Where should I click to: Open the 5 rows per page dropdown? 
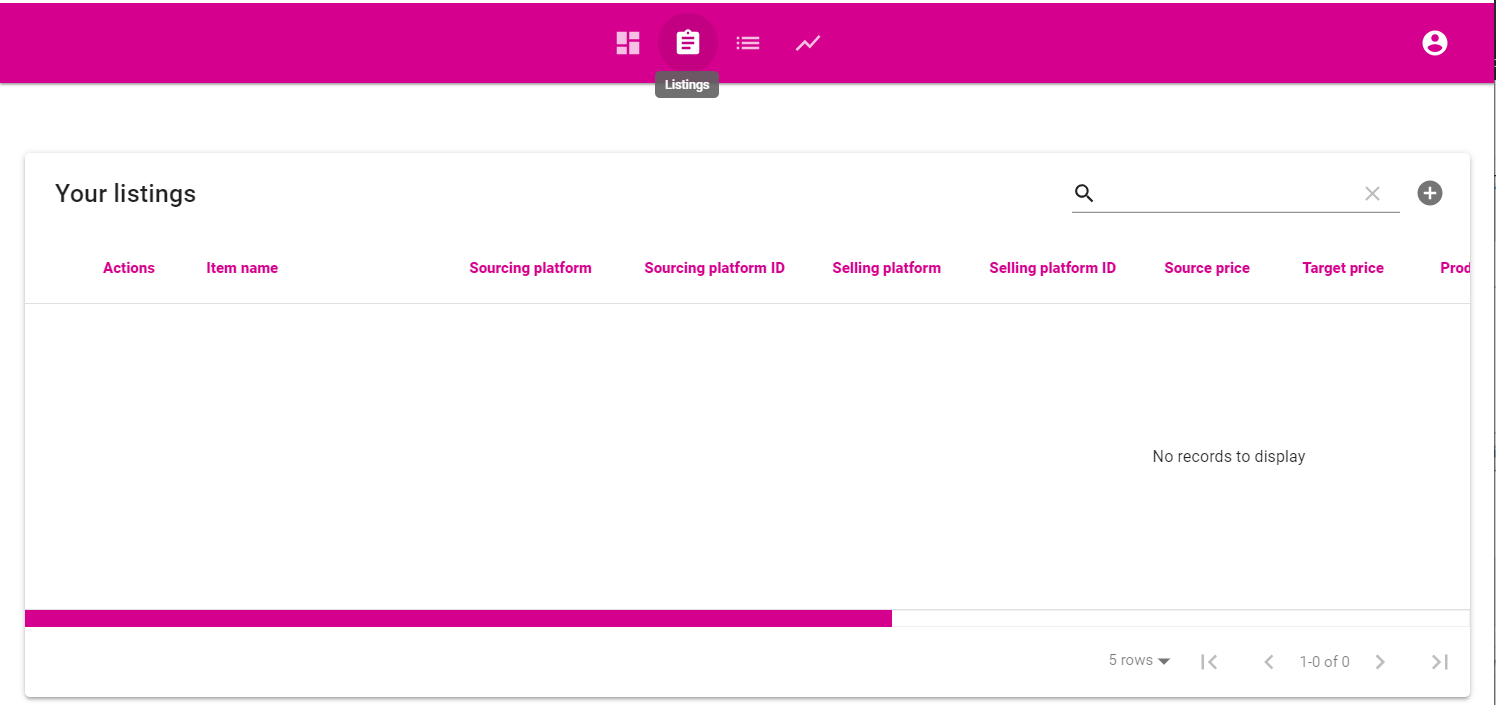pos(1139,661)
